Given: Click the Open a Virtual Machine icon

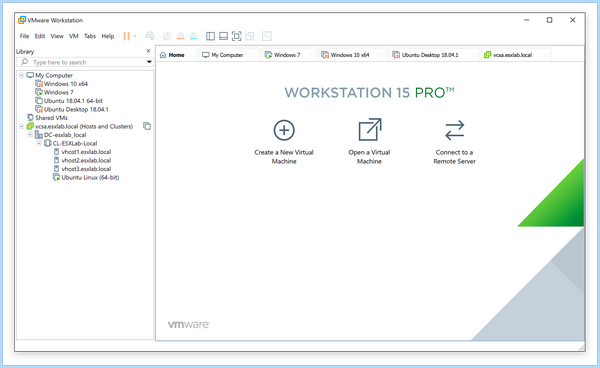Looking at the screenshot, I should click(370, 130).
